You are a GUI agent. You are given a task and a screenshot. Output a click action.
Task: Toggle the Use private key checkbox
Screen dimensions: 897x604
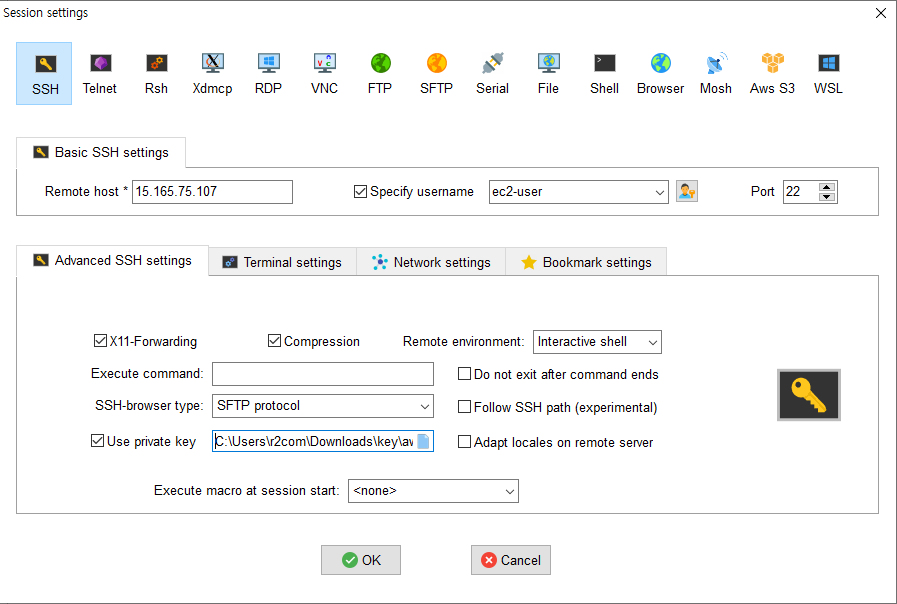point(97,441)
